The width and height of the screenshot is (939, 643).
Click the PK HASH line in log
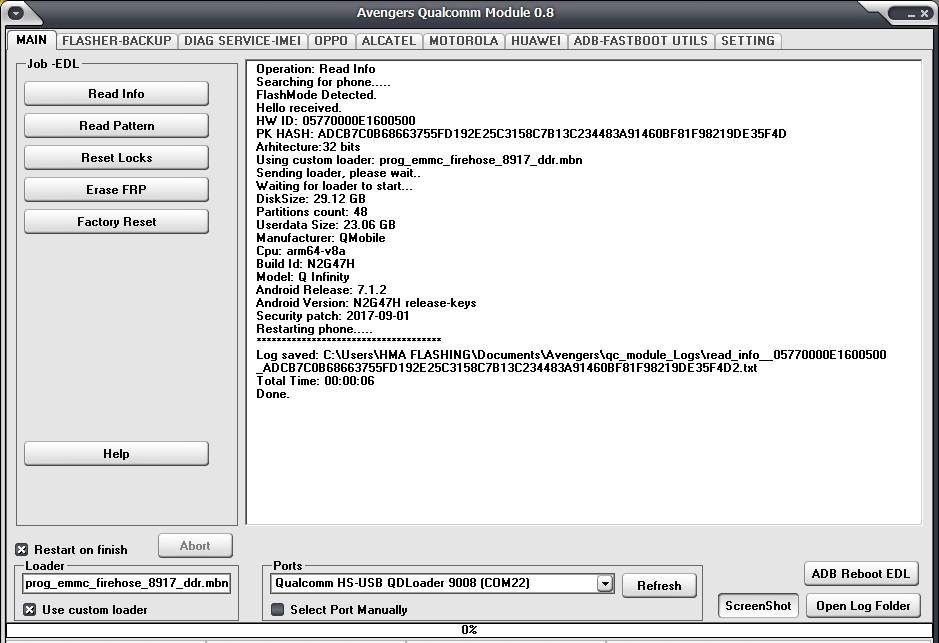(x=521, y=134)
